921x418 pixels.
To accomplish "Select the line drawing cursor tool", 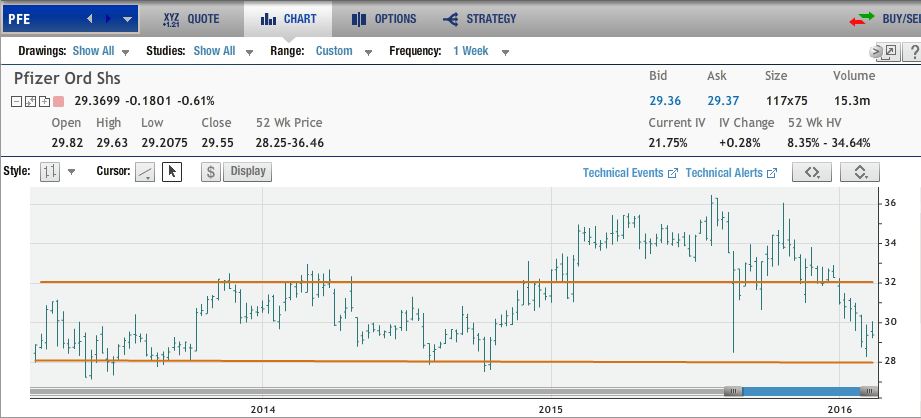I will click(145, 172).
